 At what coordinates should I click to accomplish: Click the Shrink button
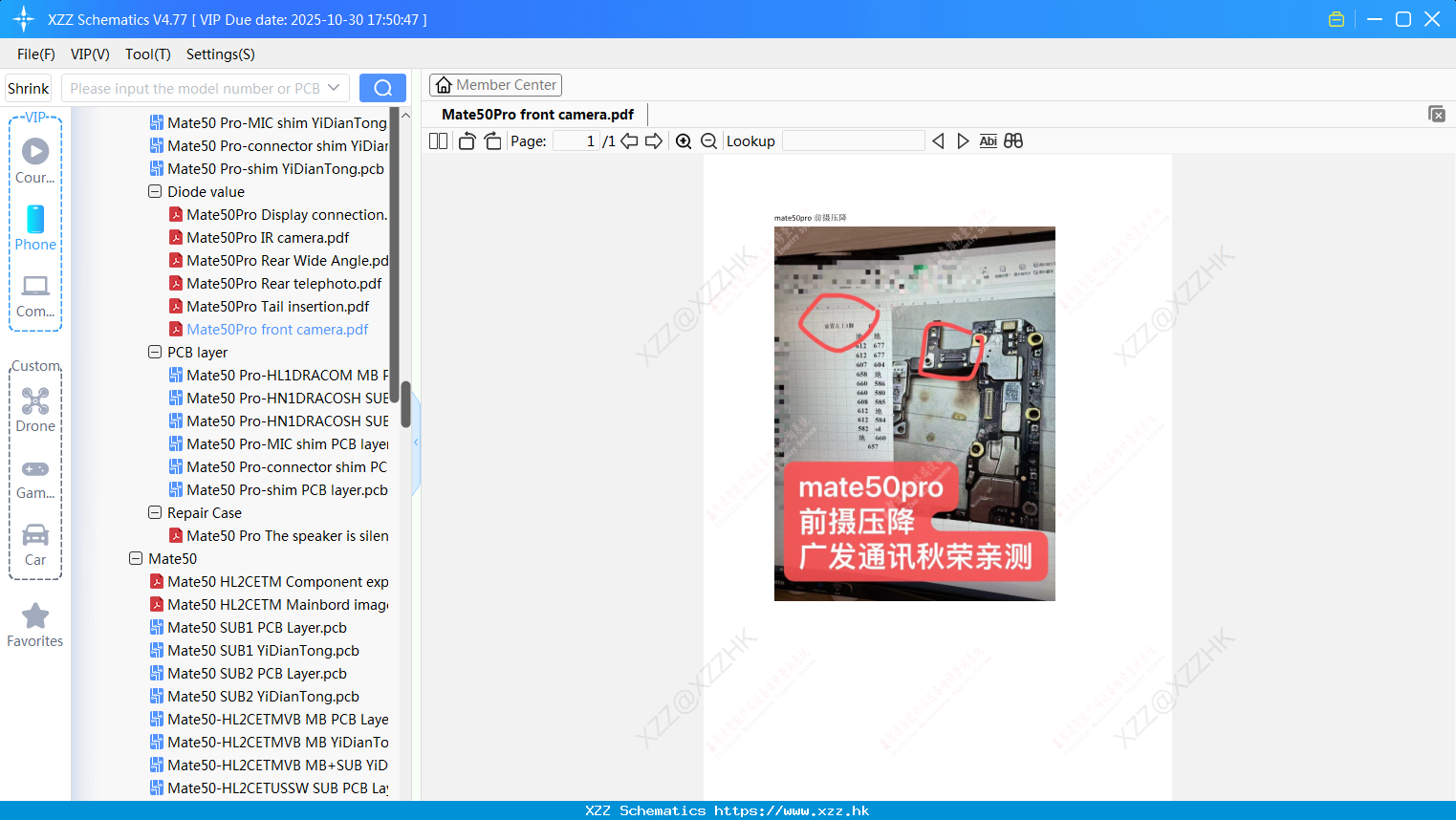pyautogui.click(x=29, y=88)
